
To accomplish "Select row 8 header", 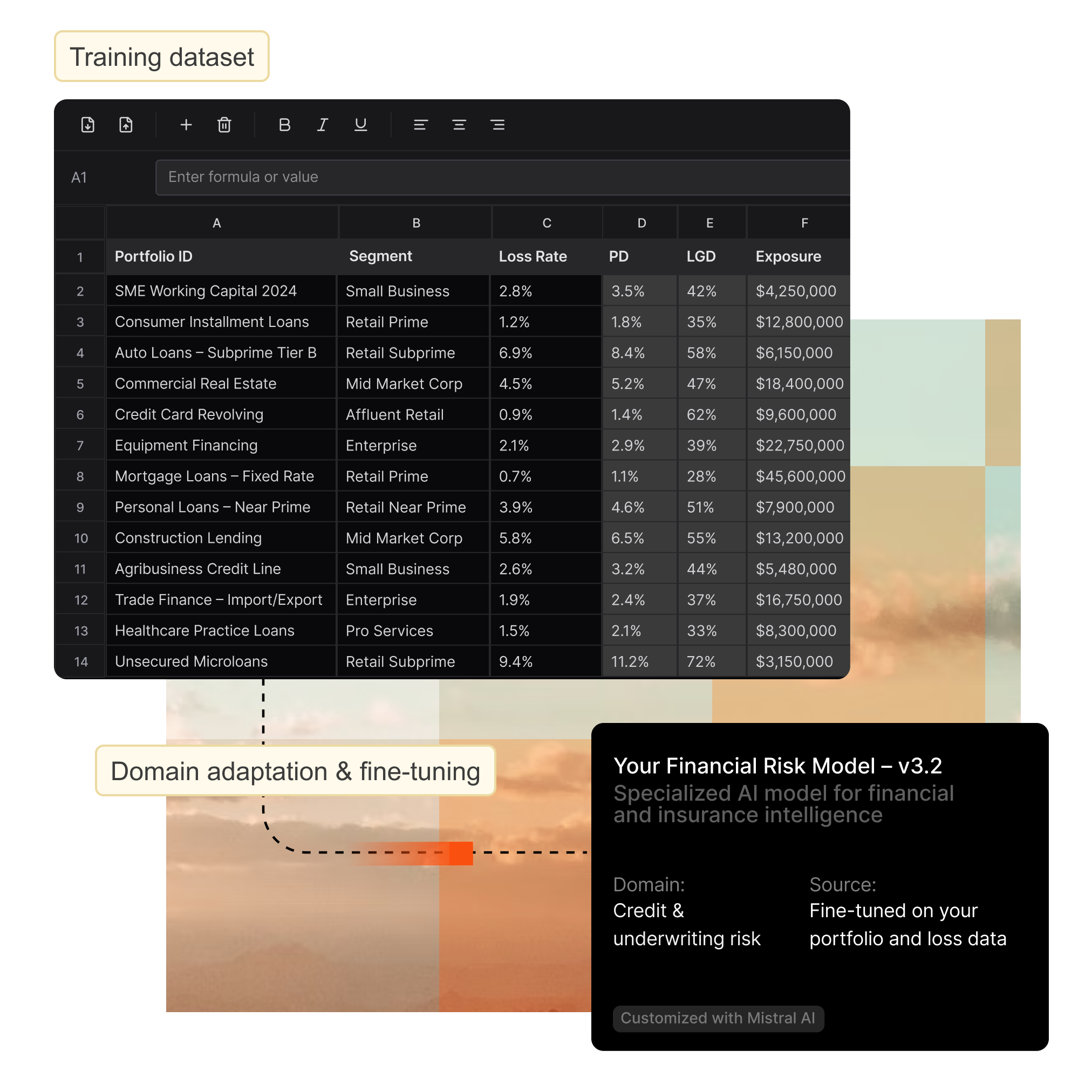I will [80, 476].
